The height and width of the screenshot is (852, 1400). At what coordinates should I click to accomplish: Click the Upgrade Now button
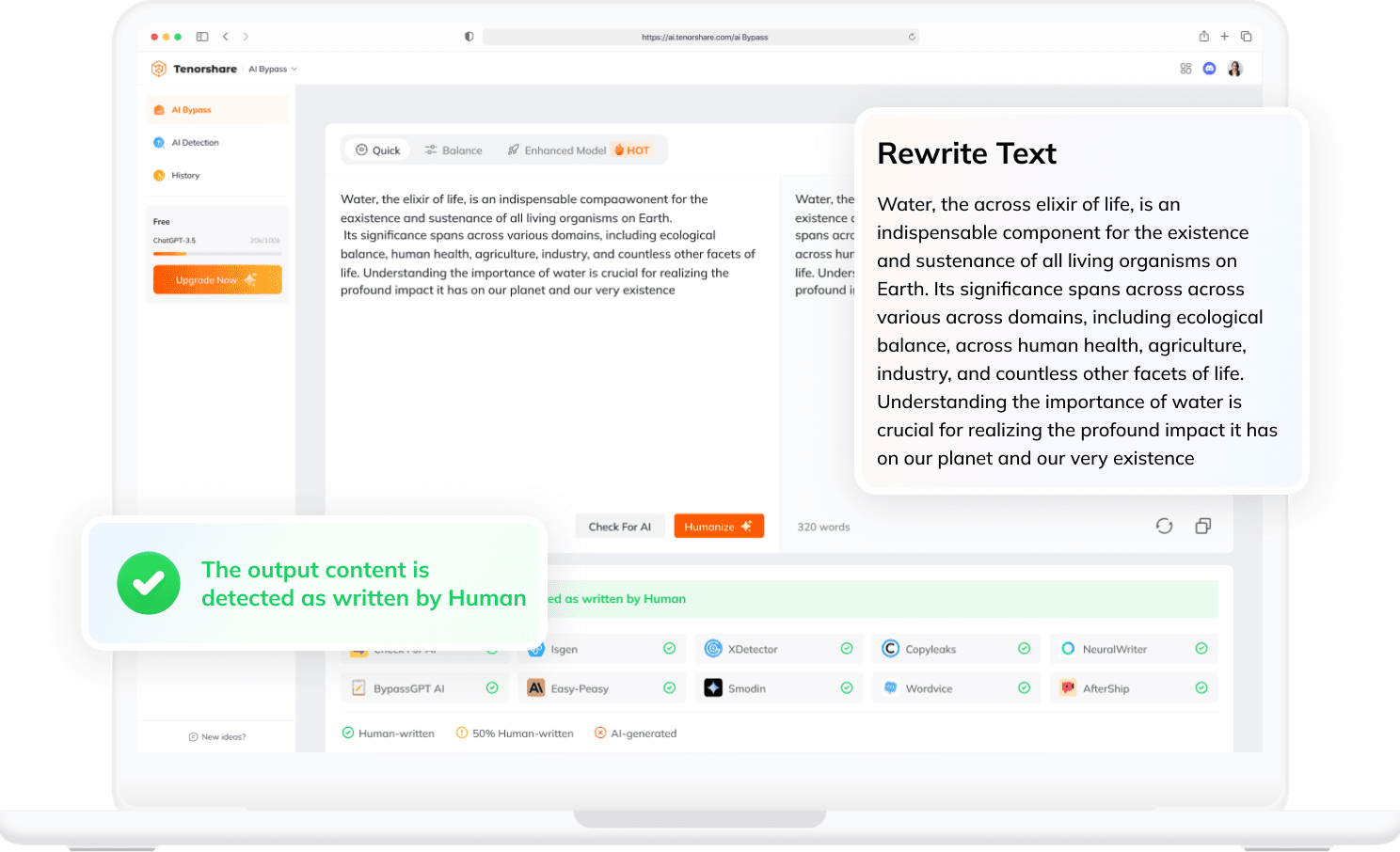pyautogui.click(x=217, y=279)
